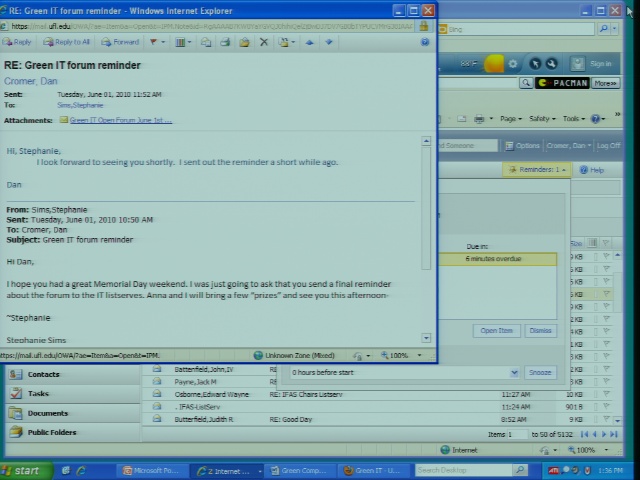Open Documents in the navigation pane
Image resolution: width=640 pixels, height=480 pixels.
73,413
